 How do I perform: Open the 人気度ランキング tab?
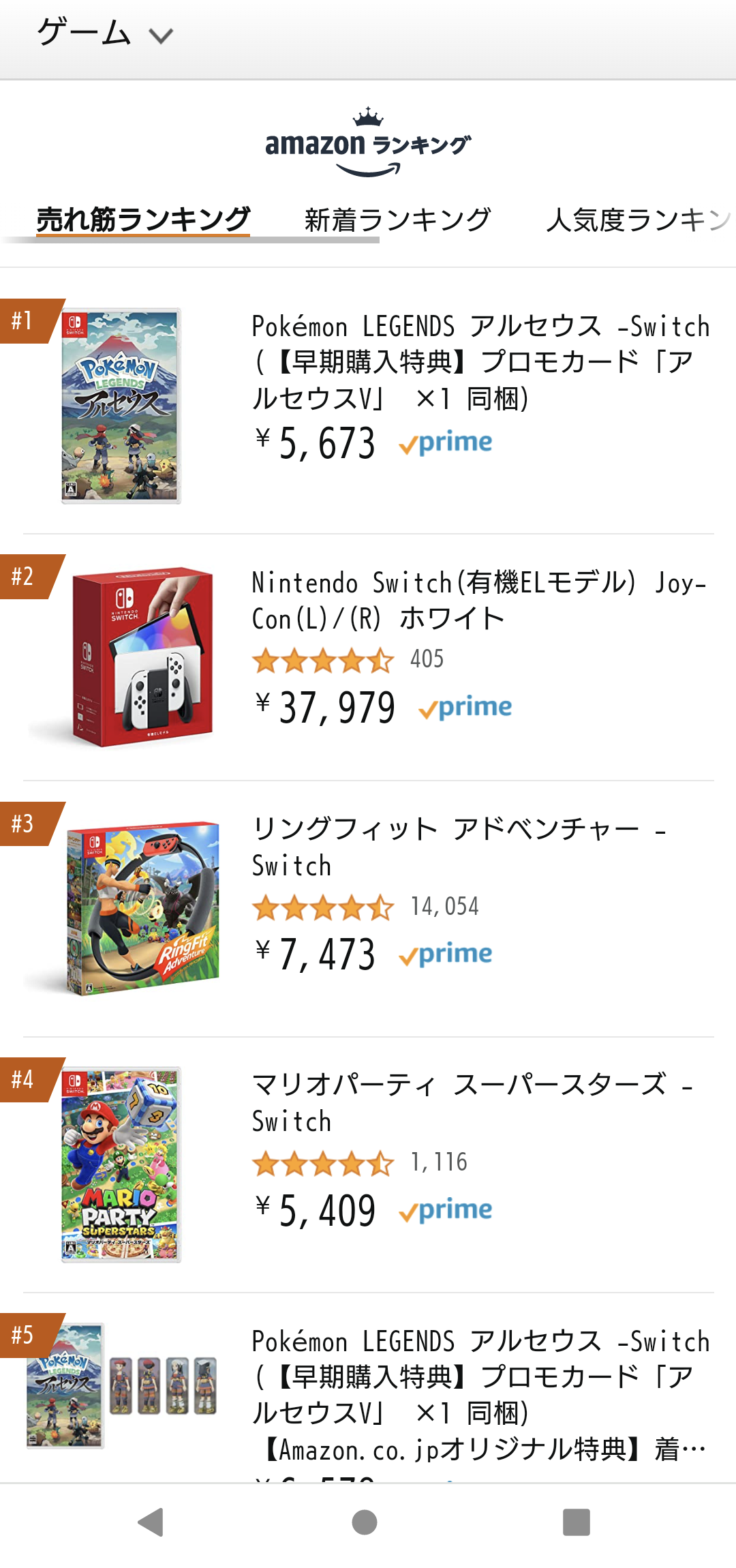coord(637,220)
